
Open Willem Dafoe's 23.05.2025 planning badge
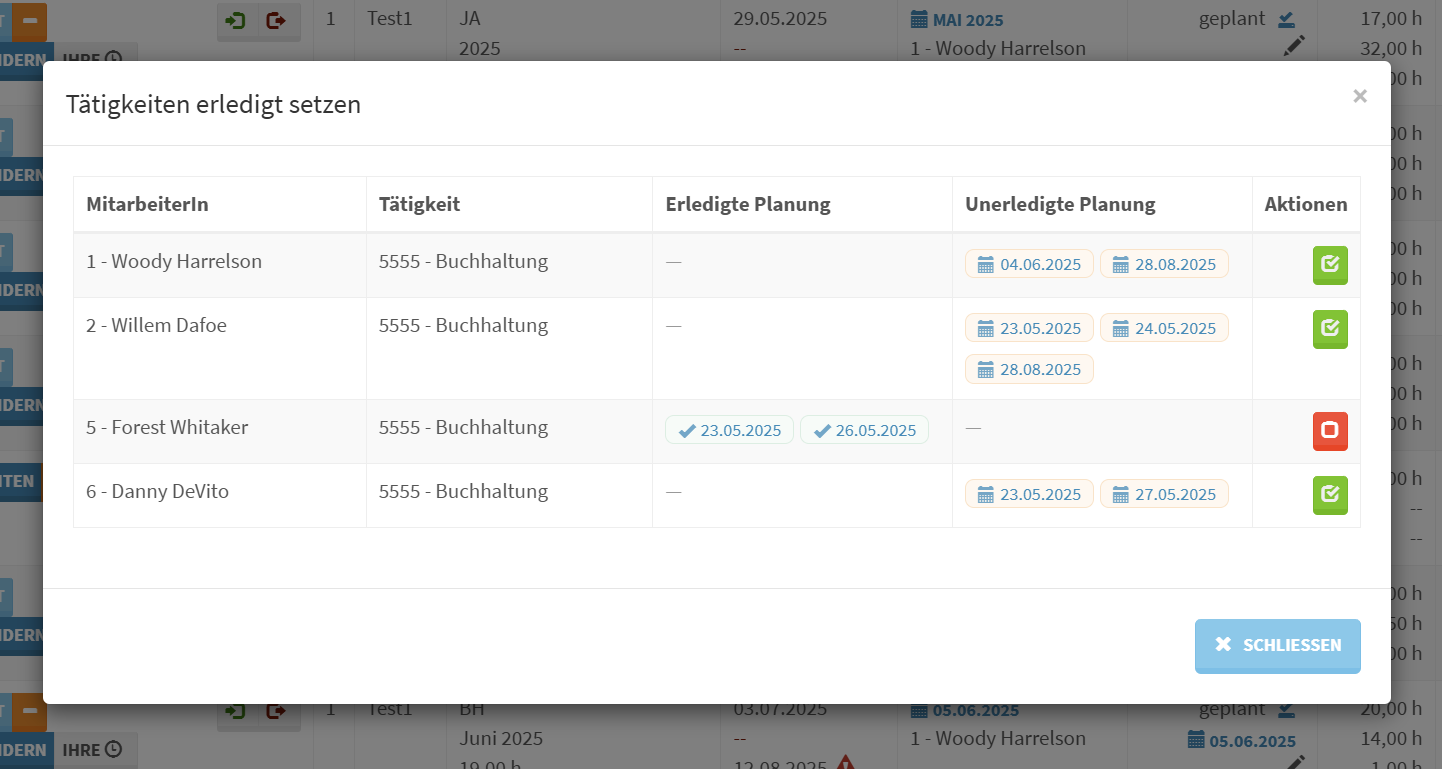pyautogui.click(x=1029, y=328)
